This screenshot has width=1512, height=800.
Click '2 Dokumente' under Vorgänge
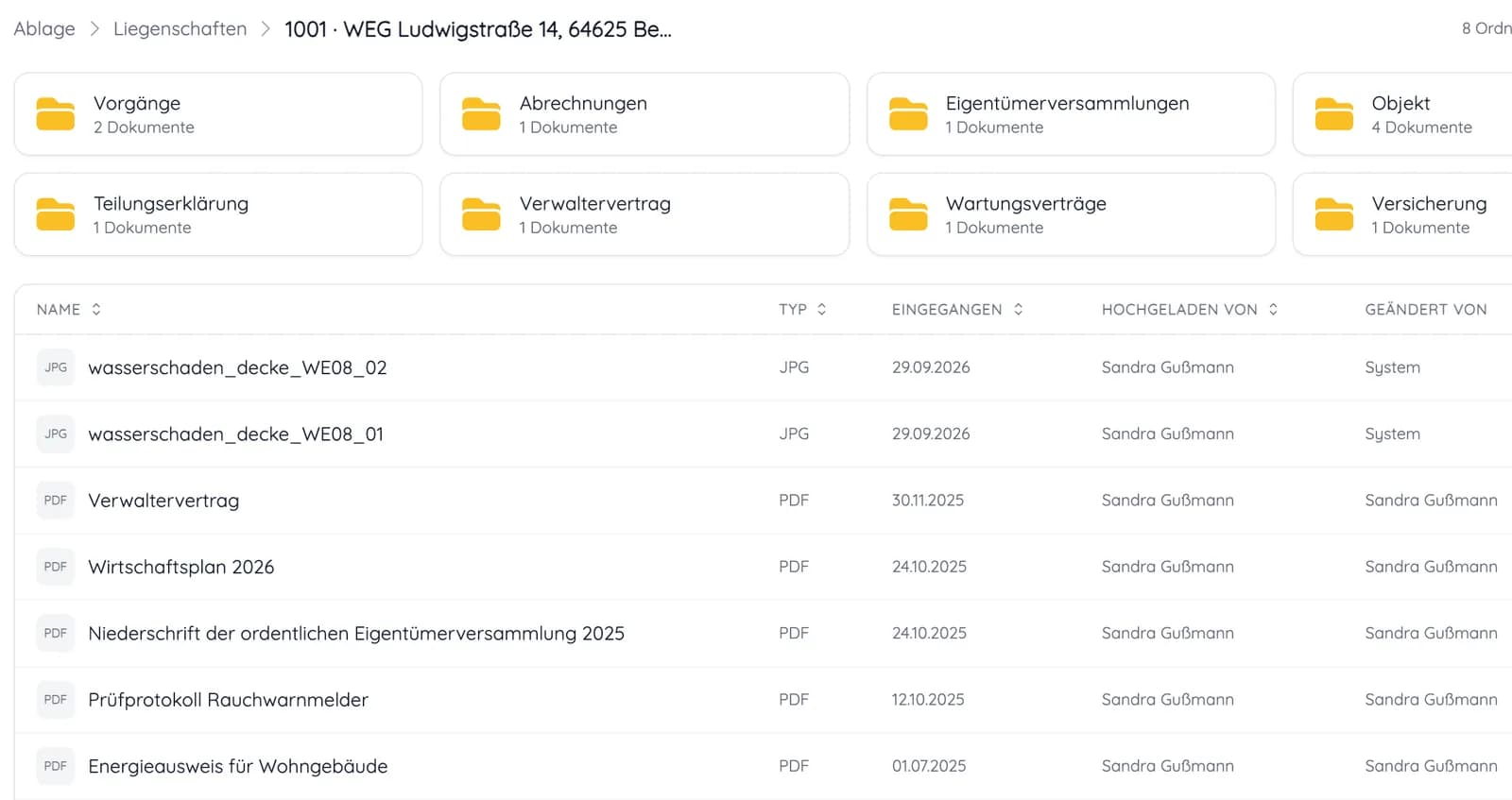pos(144,128)
